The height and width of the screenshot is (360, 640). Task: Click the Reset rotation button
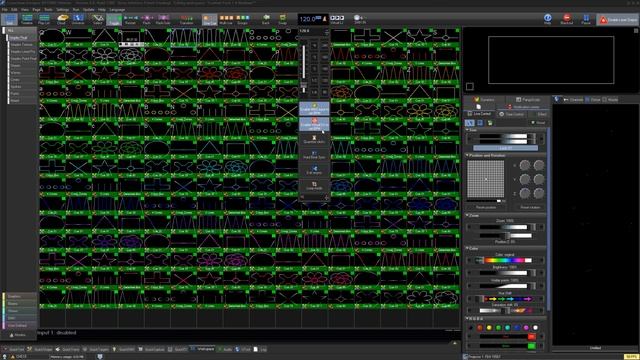[530, 207]
